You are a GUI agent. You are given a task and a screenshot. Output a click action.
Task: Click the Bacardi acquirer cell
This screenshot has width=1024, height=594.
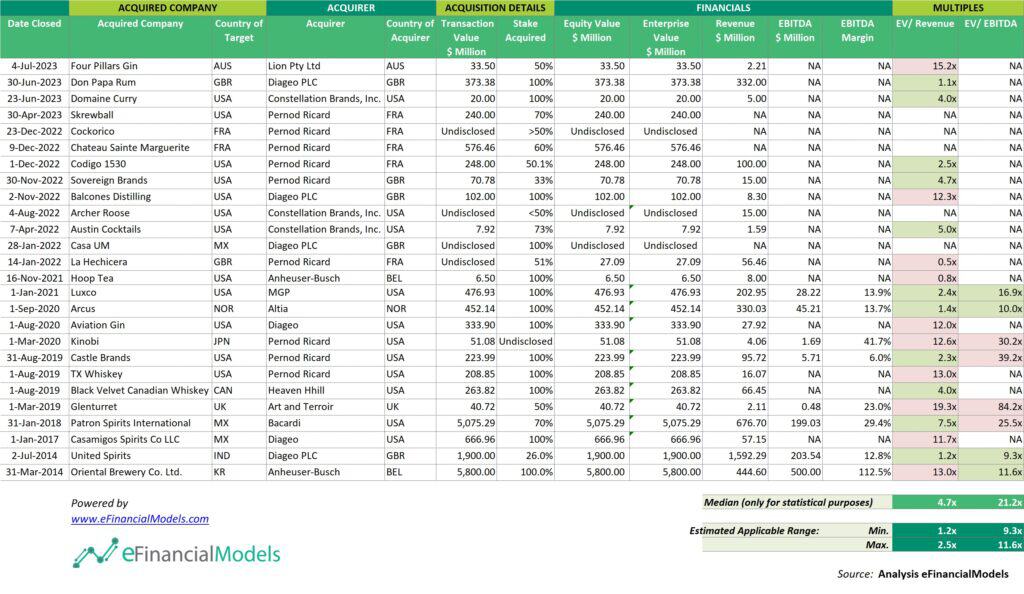coord(325,423)
